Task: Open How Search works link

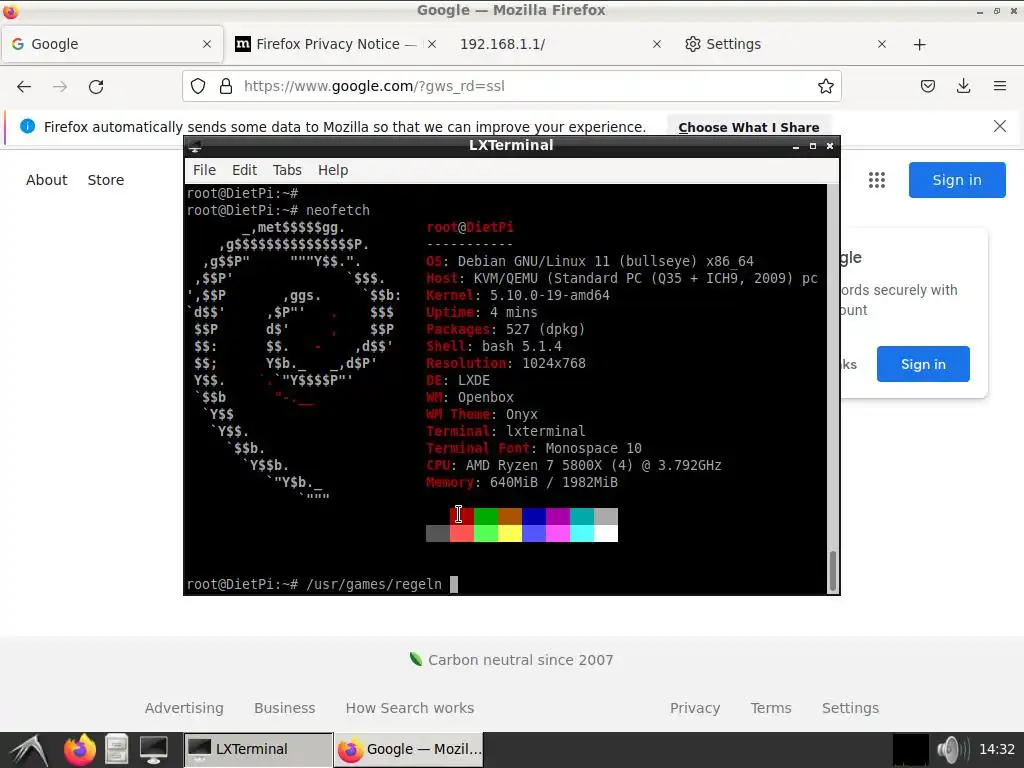Action: (410, 708)
